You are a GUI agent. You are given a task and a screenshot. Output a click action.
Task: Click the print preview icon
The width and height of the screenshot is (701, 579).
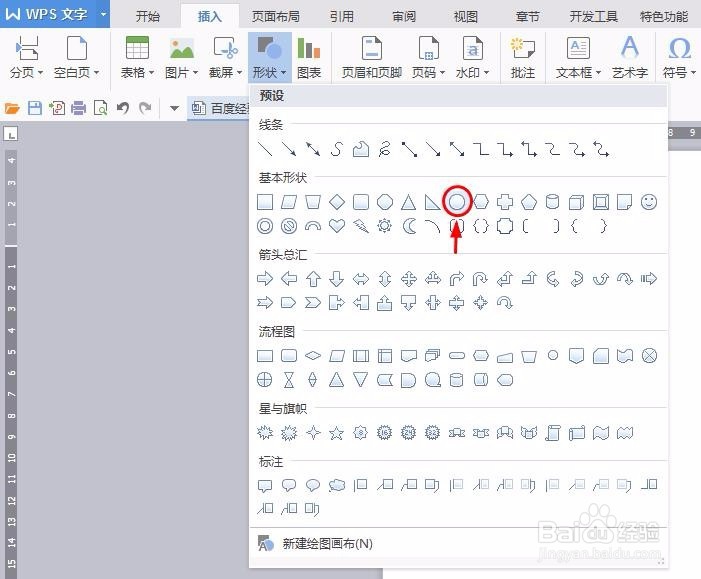[x=101, y=108]
